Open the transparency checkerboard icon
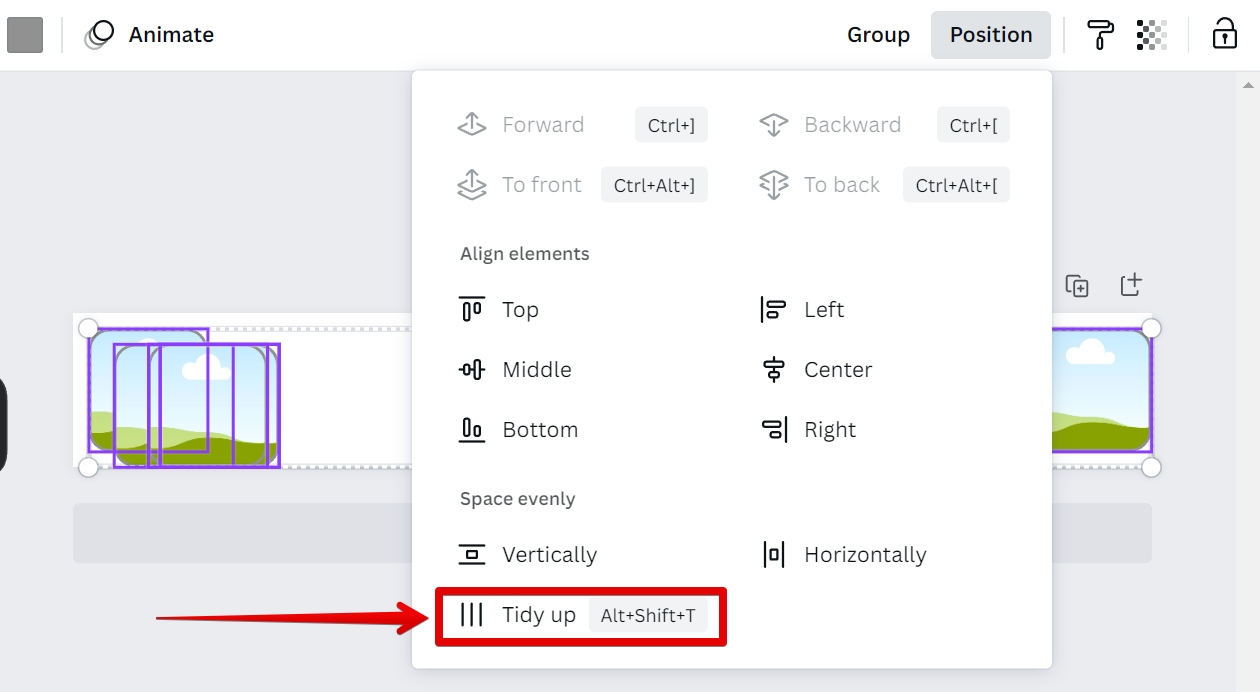 1152,35
